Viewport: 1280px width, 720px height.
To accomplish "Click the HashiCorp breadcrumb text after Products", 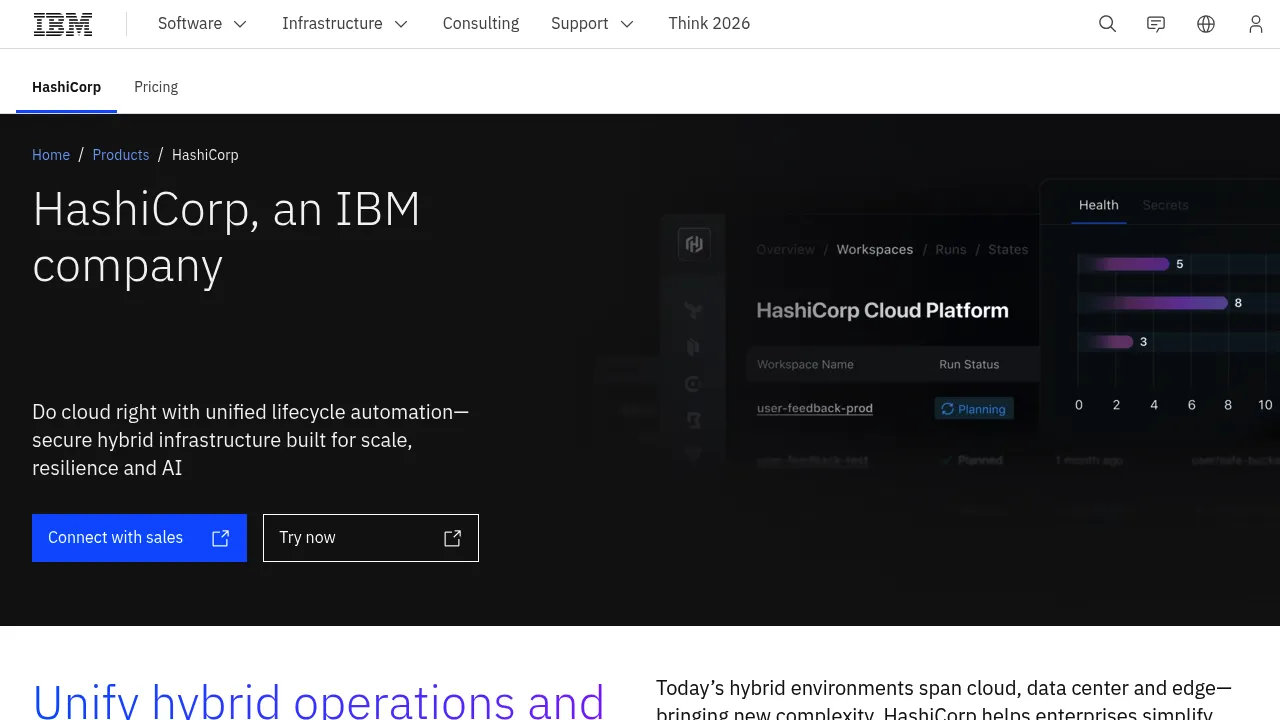I will (205, 155).
